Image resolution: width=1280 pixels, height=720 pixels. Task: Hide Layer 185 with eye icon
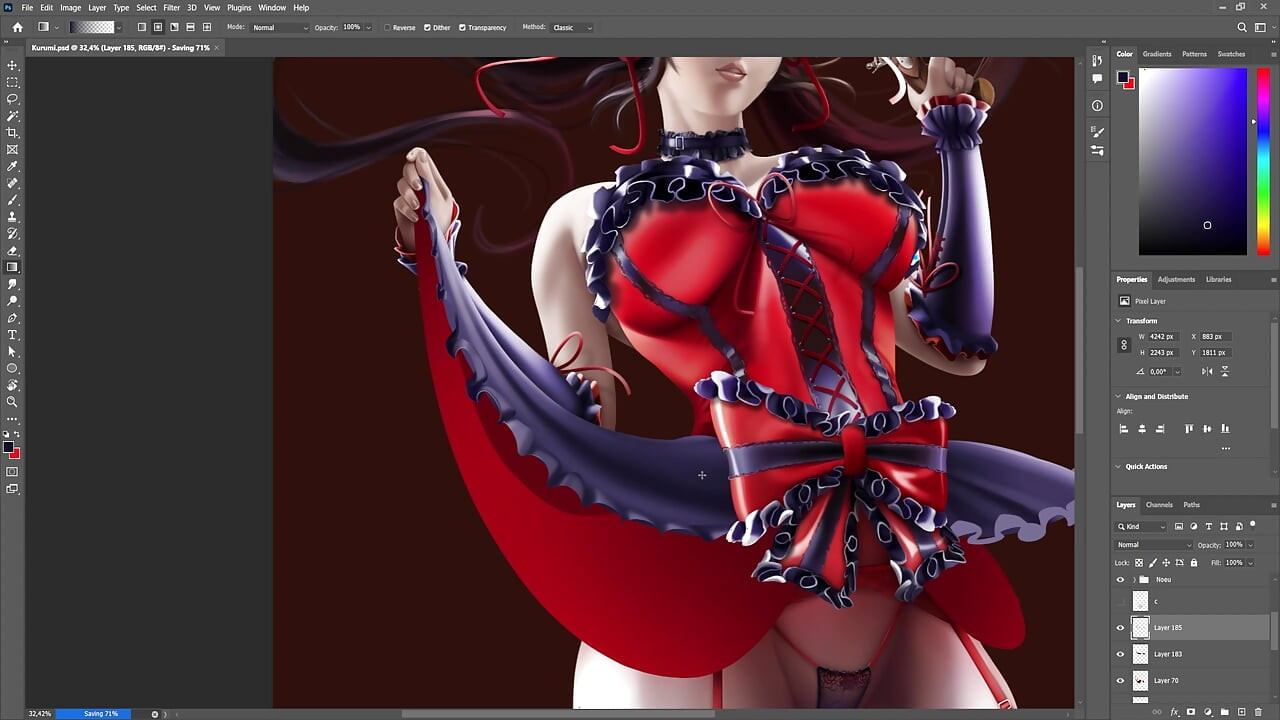(x=1120, y=628)
